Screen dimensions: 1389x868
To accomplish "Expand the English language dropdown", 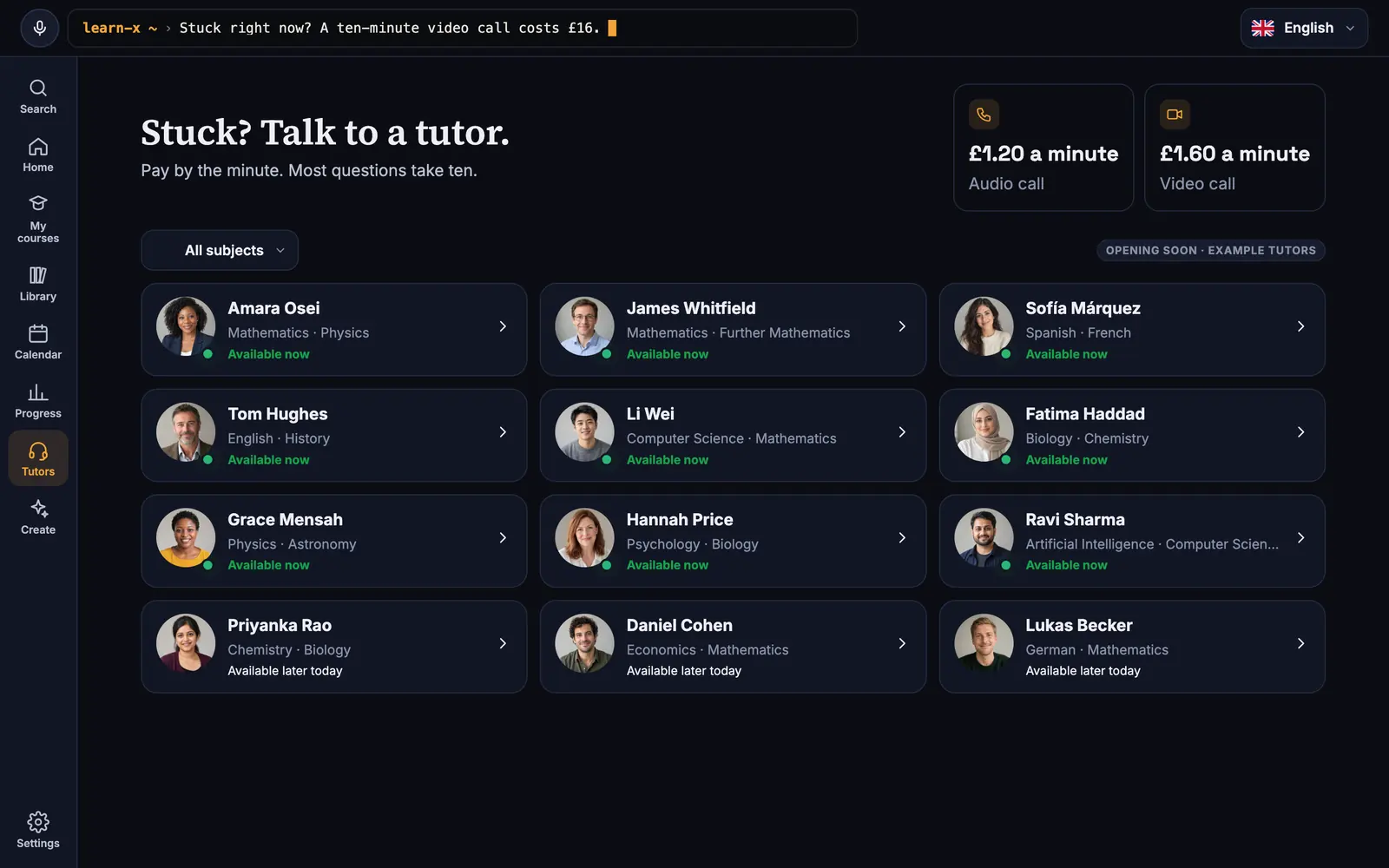I will click(x=1304, y=28).
